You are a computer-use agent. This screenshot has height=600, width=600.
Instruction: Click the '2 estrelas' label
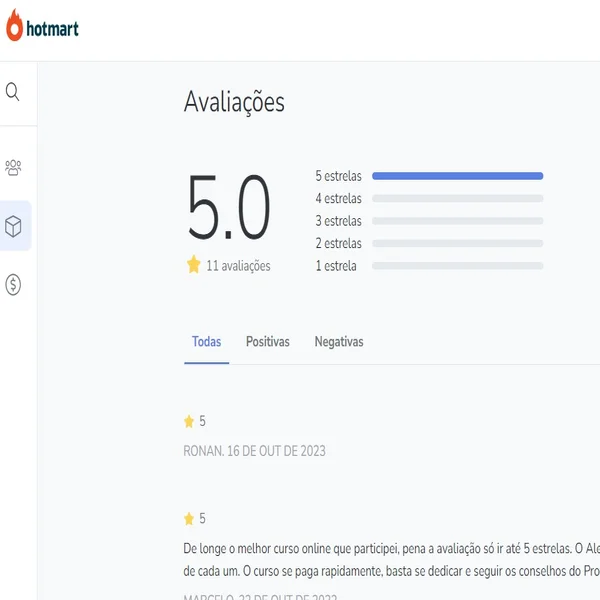click(339, 243)
